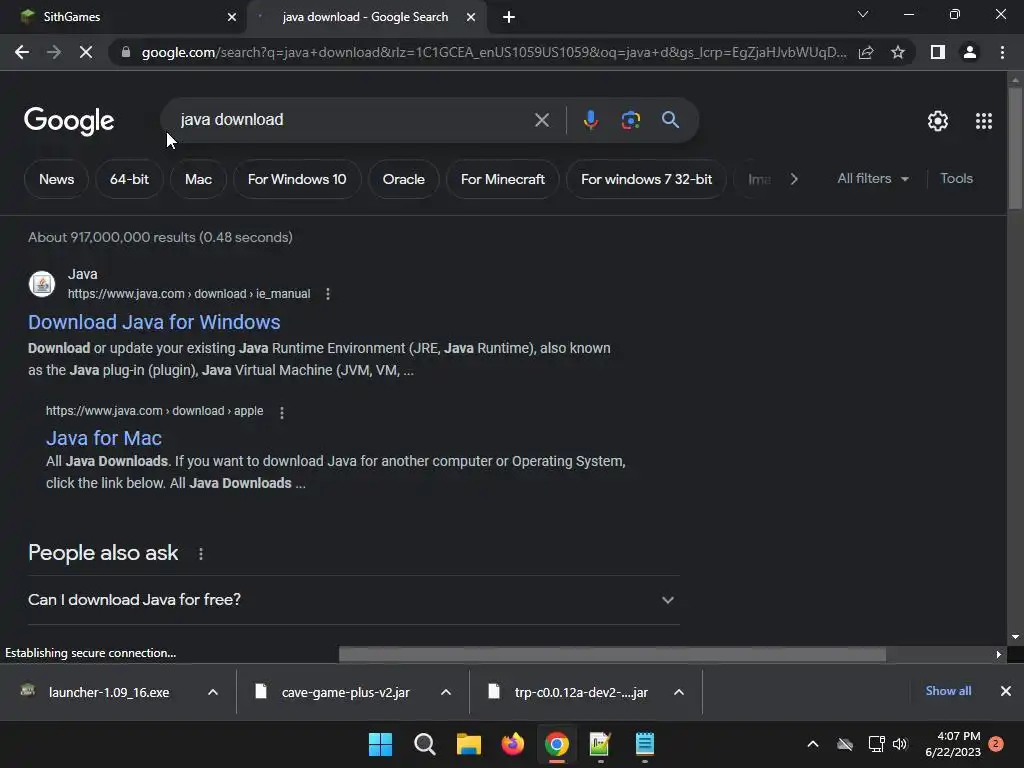The image size is (1024, 768).
Task: Switch to the SithGames tab
Action: (124, 17)
